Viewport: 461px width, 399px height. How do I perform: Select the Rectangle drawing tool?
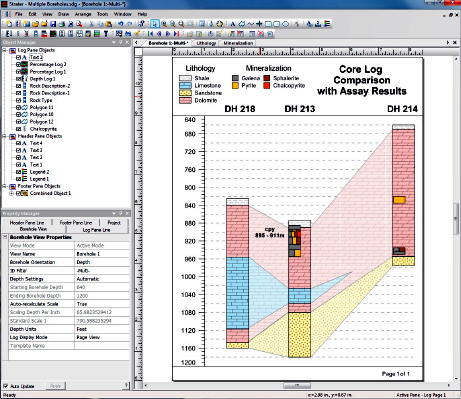tap(268, 24)
